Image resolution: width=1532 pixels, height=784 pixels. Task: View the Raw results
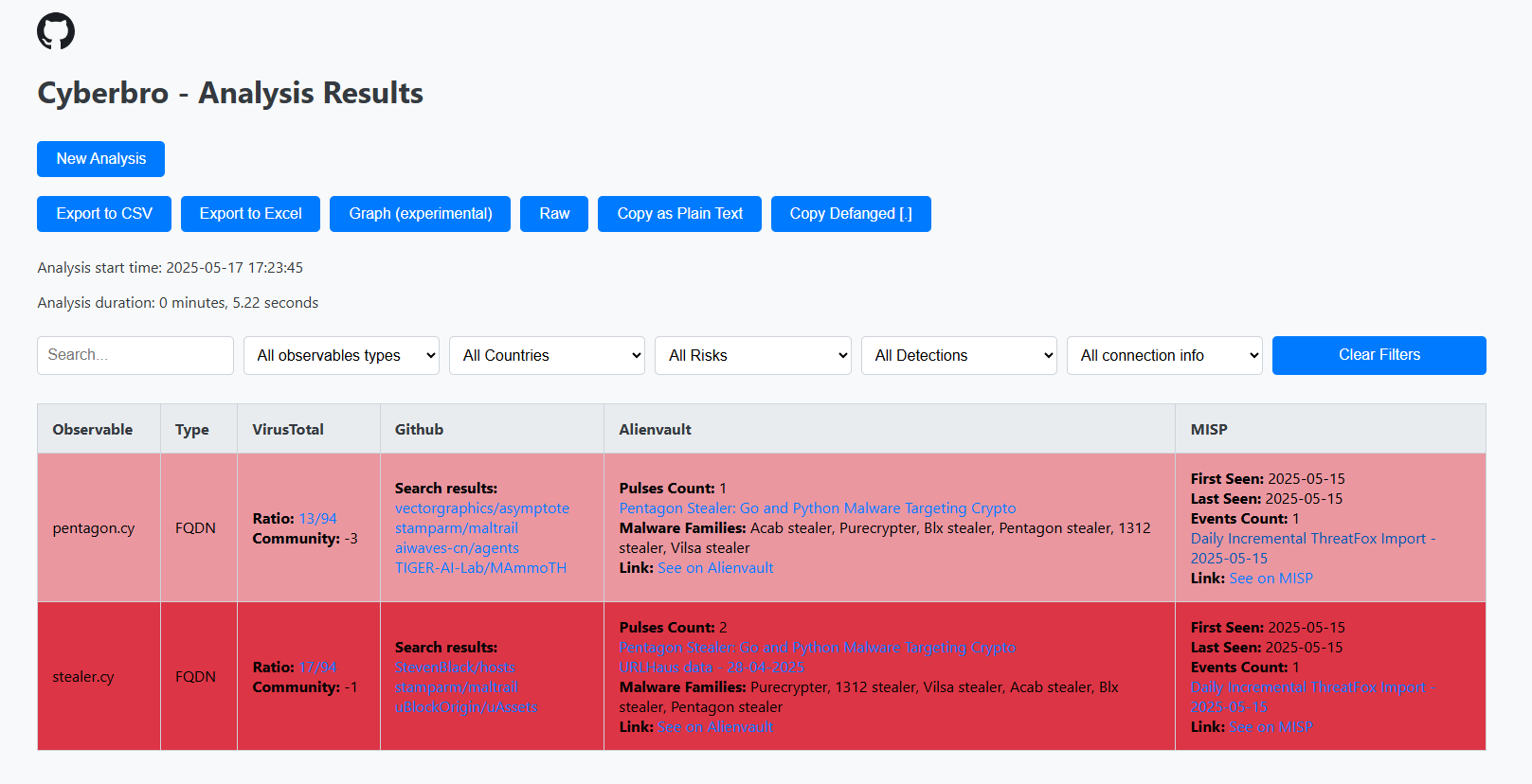click(x=554, y=214)
